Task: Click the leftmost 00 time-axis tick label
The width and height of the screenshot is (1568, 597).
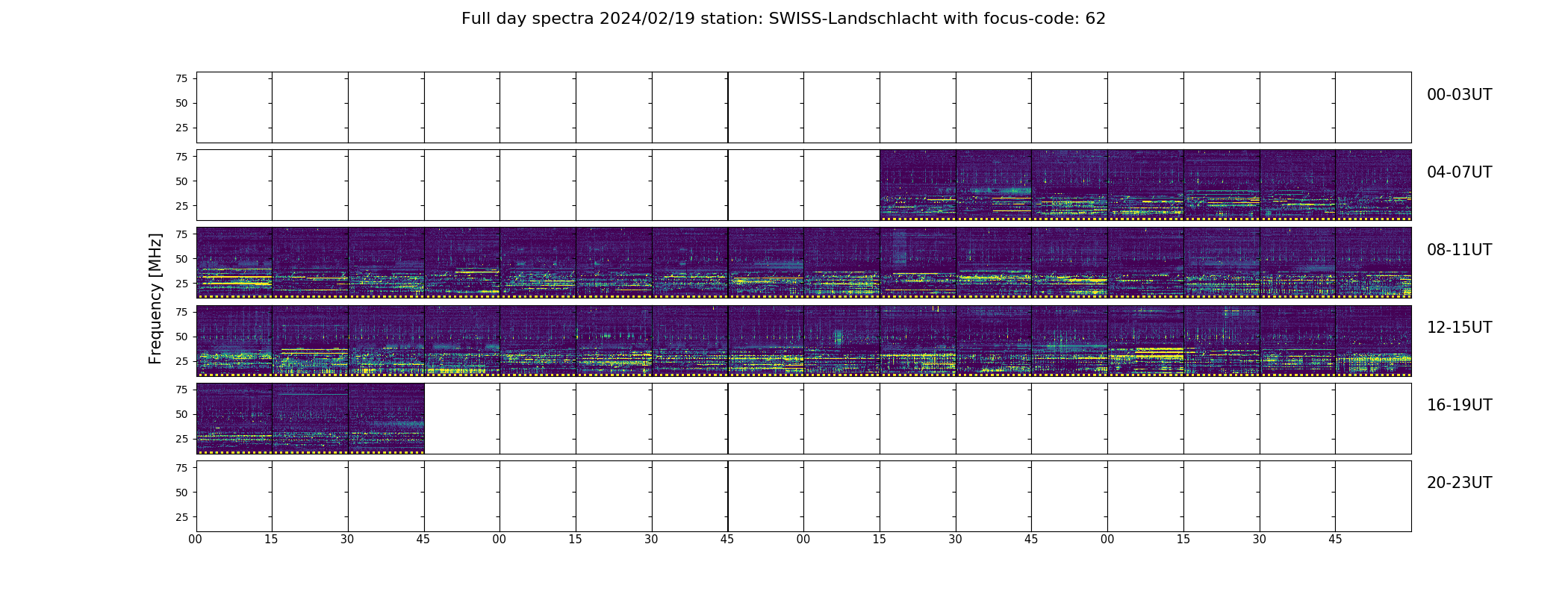Action: click(196, 540)
